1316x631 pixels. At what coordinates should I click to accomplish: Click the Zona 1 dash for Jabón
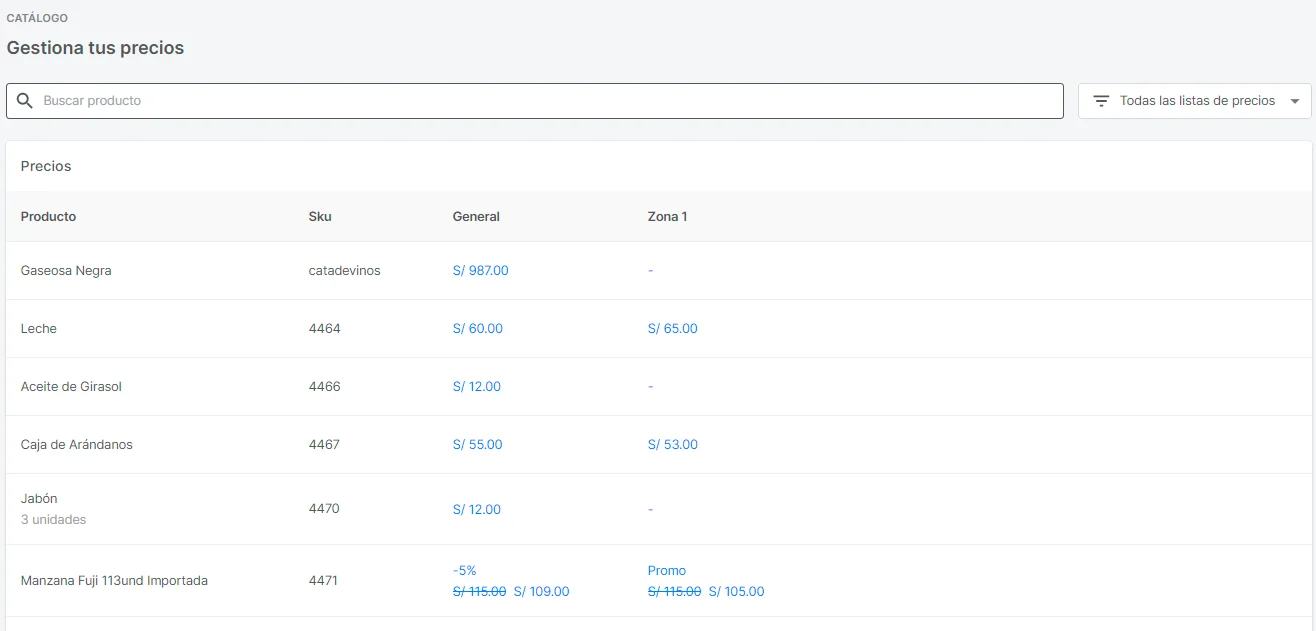click(650, 509)
